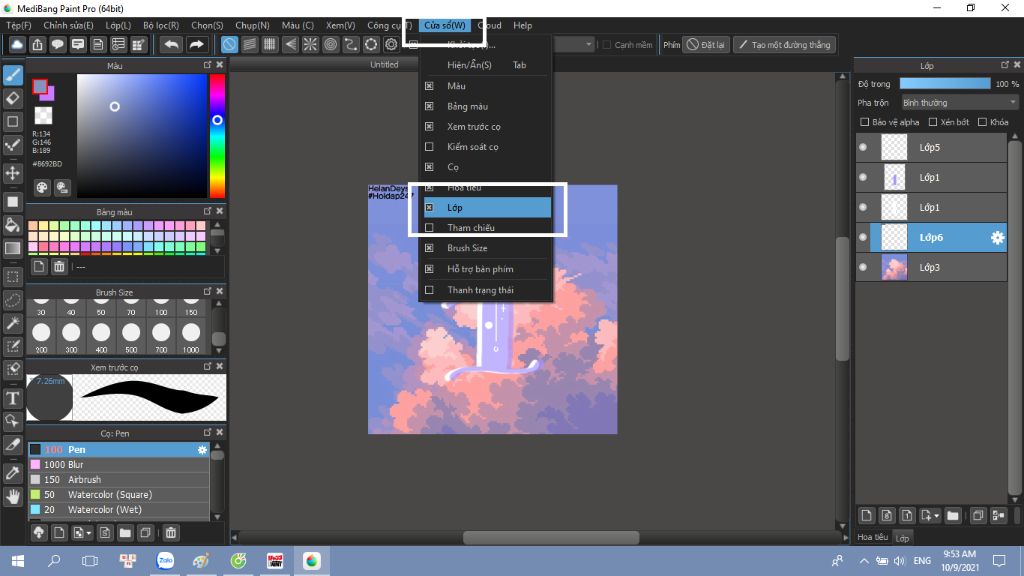Choose brush size 500 preset
This screenshot has width=1024, height=576.
pyautogui.click(x=131, y=338)
